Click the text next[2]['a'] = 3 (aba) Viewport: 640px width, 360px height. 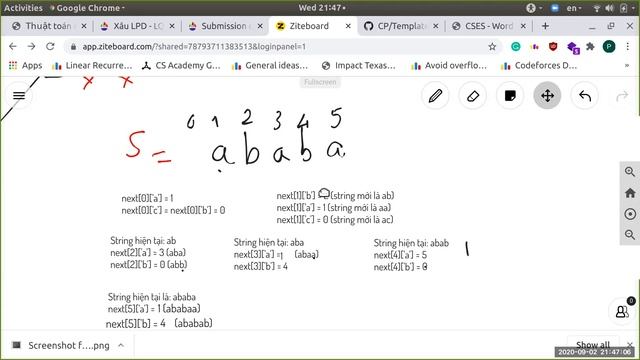pyautogui.click(x=148, y=253)
